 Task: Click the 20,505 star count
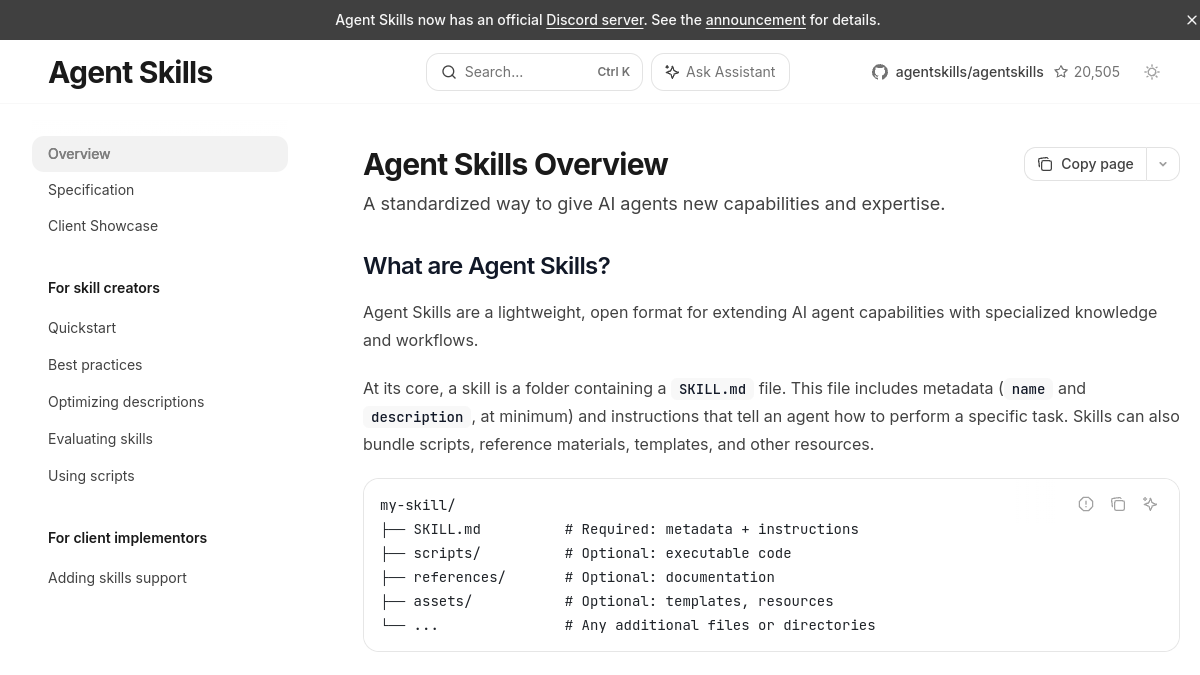coord(1097,72)
